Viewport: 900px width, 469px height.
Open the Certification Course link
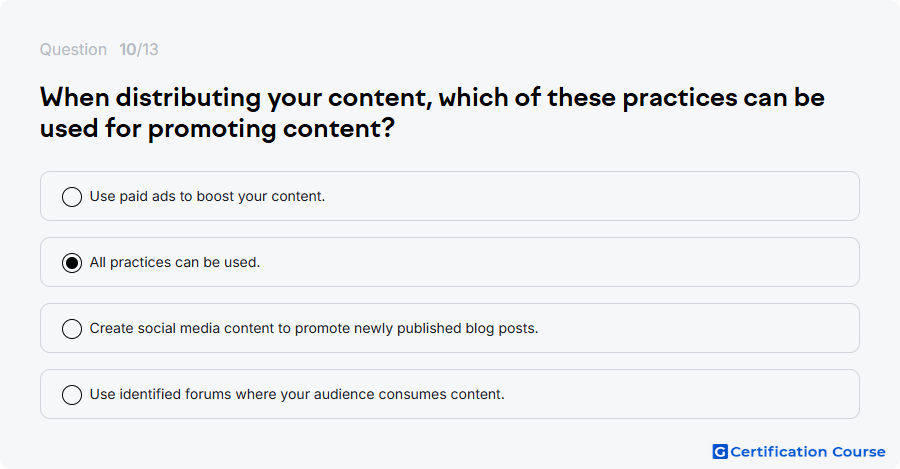(x=799, y=452)
